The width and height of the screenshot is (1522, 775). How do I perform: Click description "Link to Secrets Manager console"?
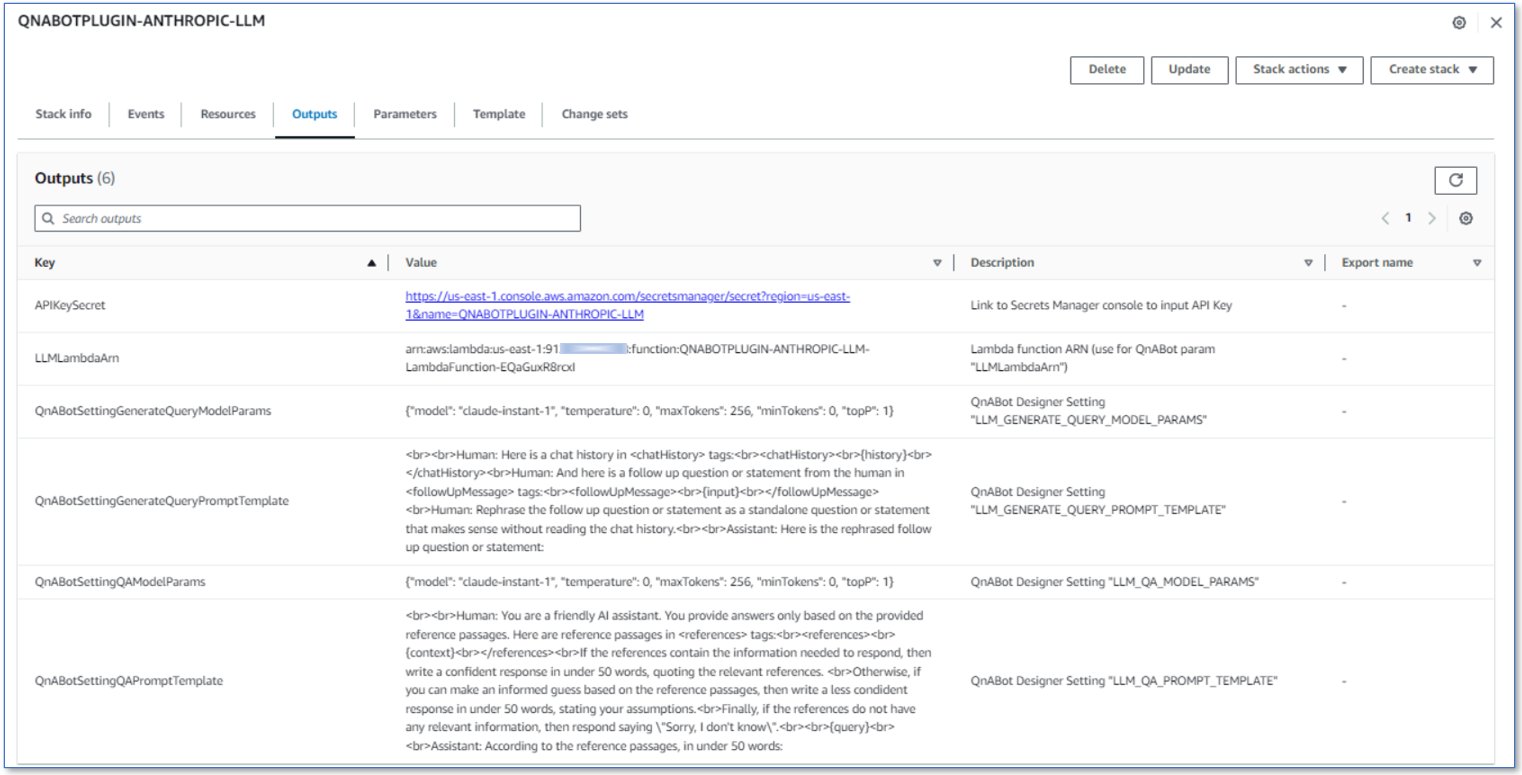click(1101, 306)
